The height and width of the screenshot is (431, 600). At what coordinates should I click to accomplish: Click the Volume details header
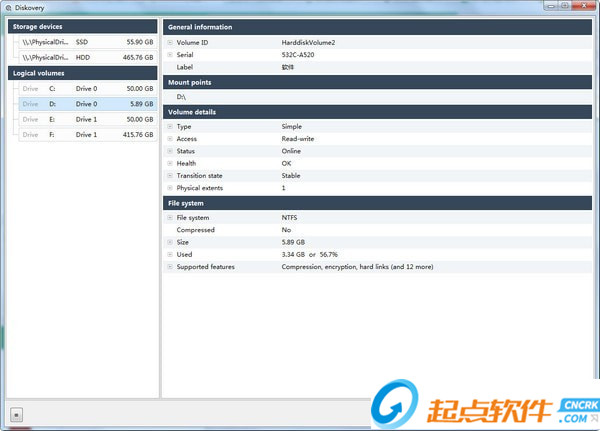pos(378,112)
